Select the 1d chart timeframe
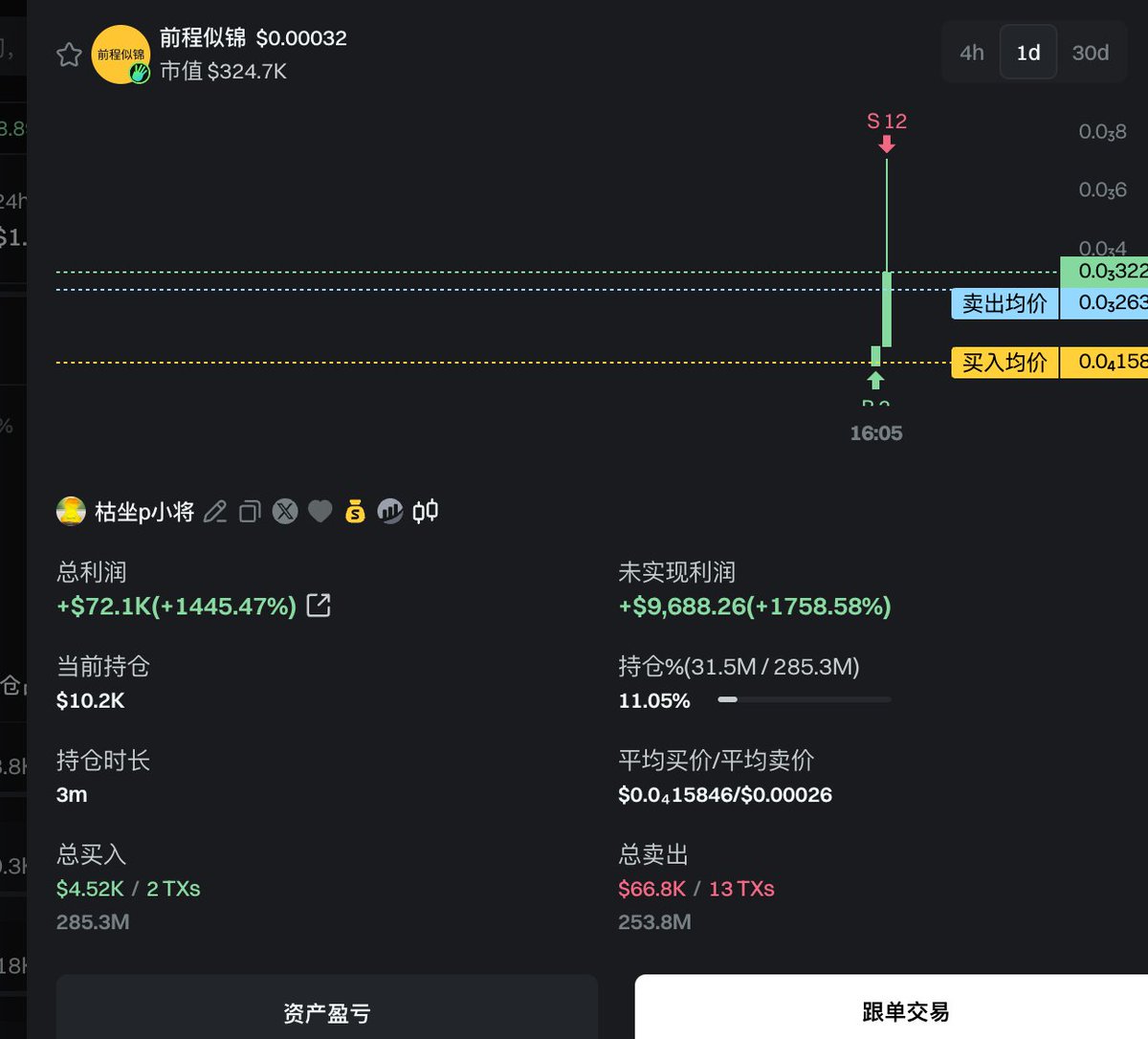Image resolution: width=1148 pixels, height=1039 pixels. (x=1028, y=53)
